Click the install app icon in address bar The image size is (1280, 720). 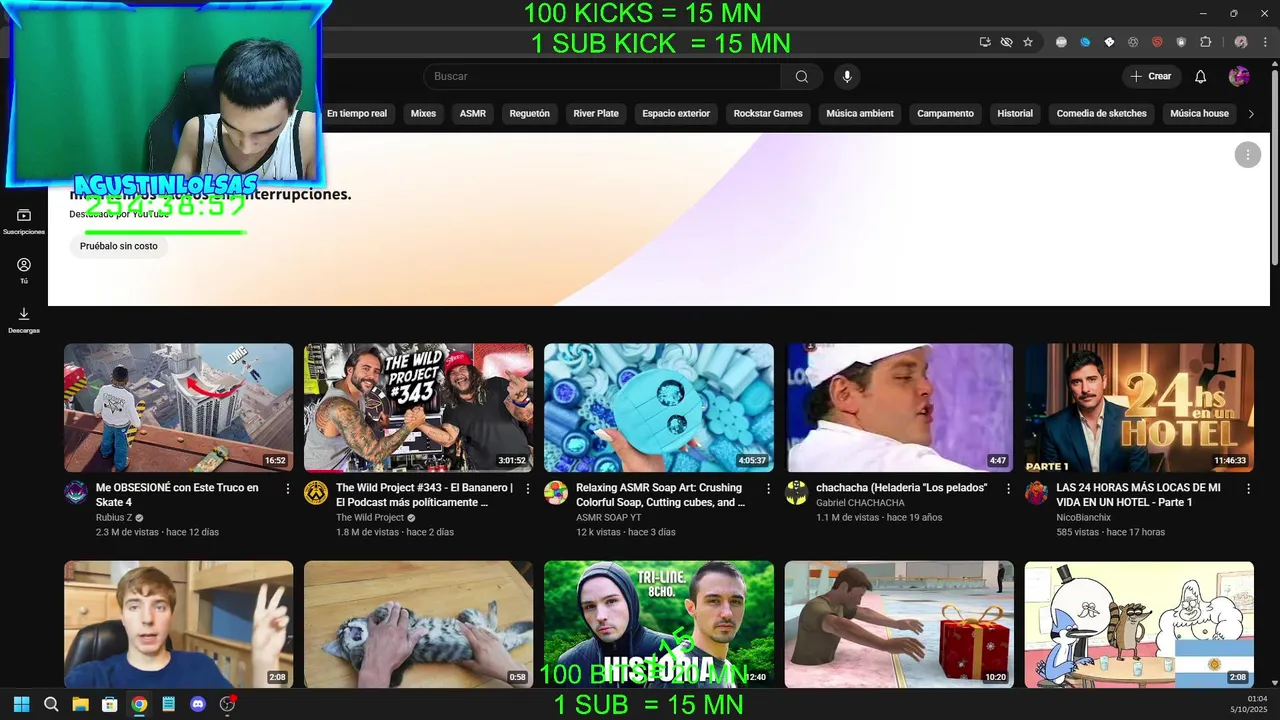click(x=985, y=42)
